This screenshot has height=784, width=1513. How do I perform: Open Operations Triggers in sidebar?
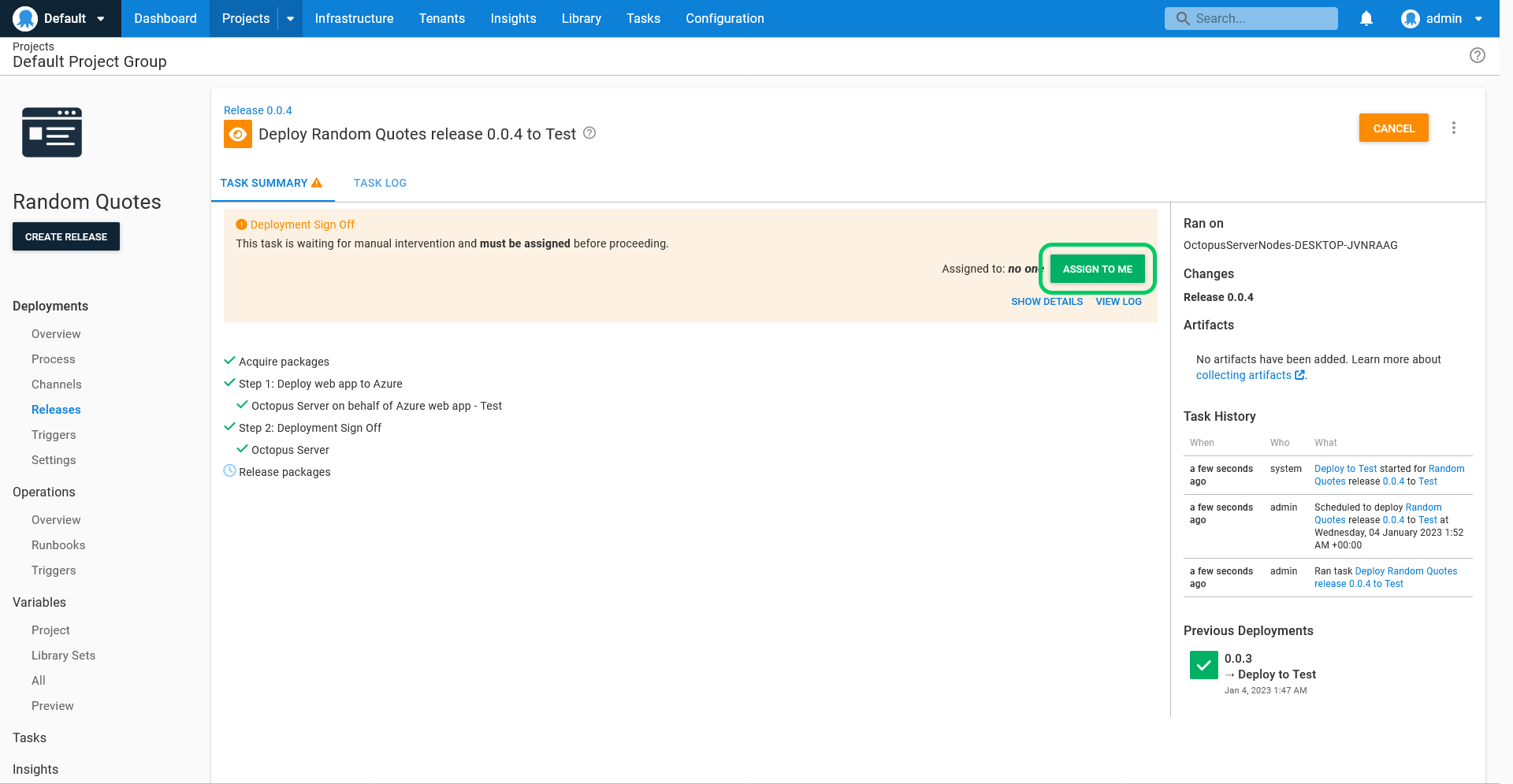pos(54,570)
